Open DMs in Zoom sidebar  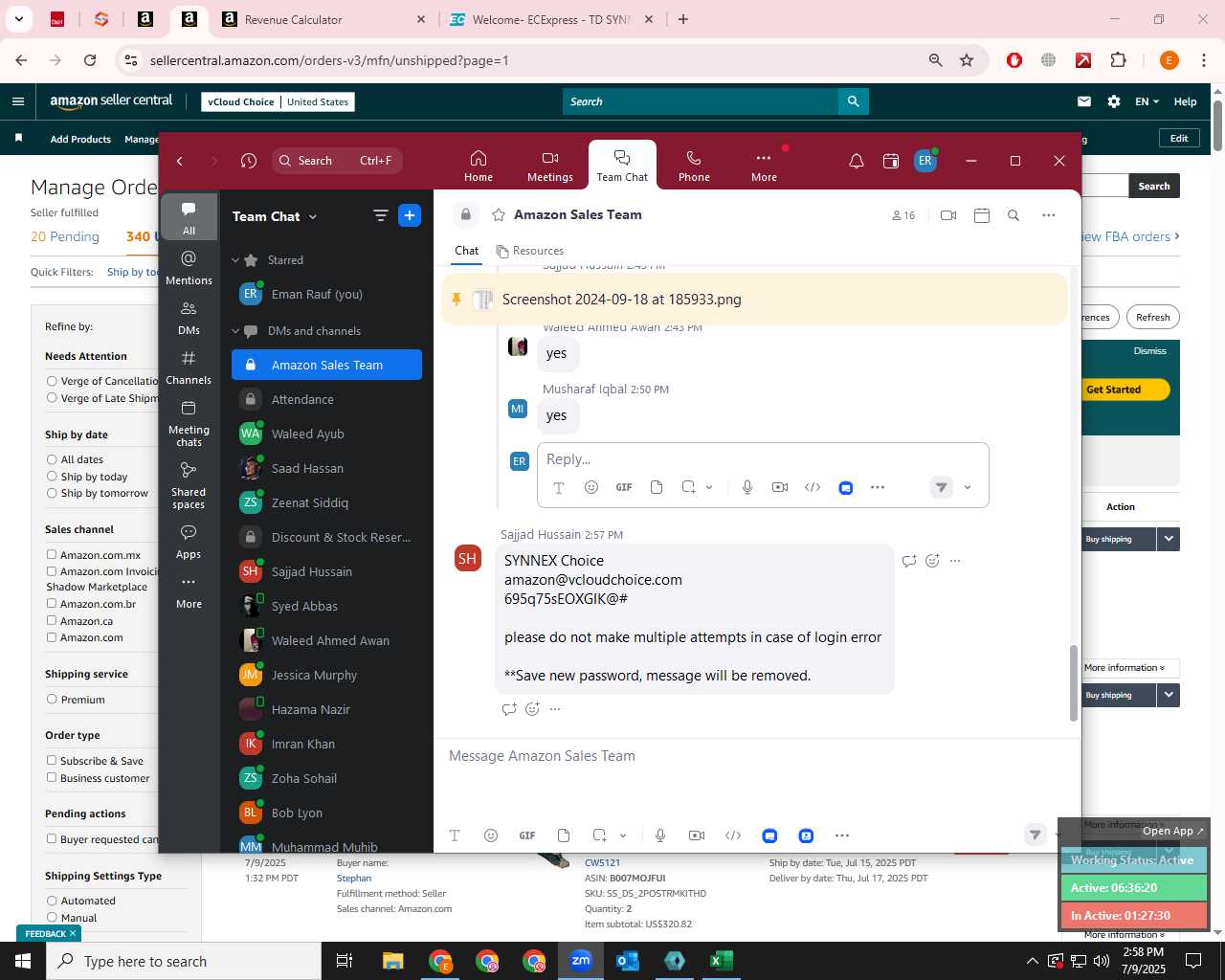point(189,318)
